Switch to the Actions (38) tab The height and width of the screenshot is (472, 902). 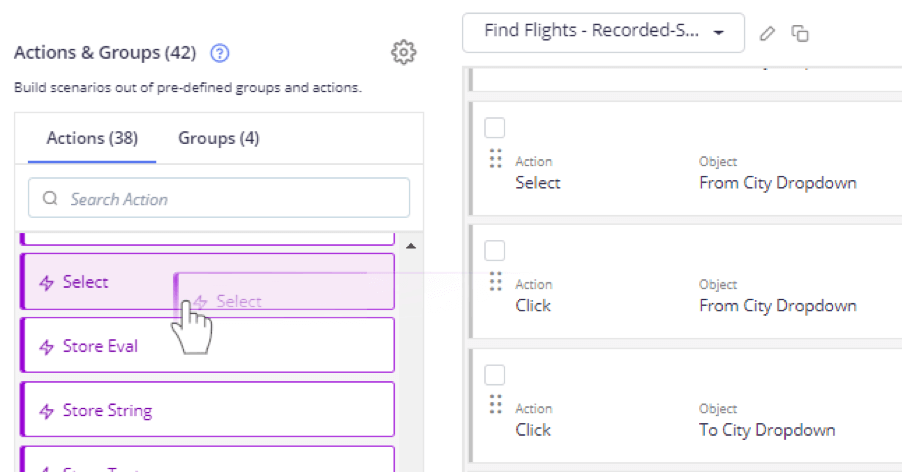coord(92,139)
